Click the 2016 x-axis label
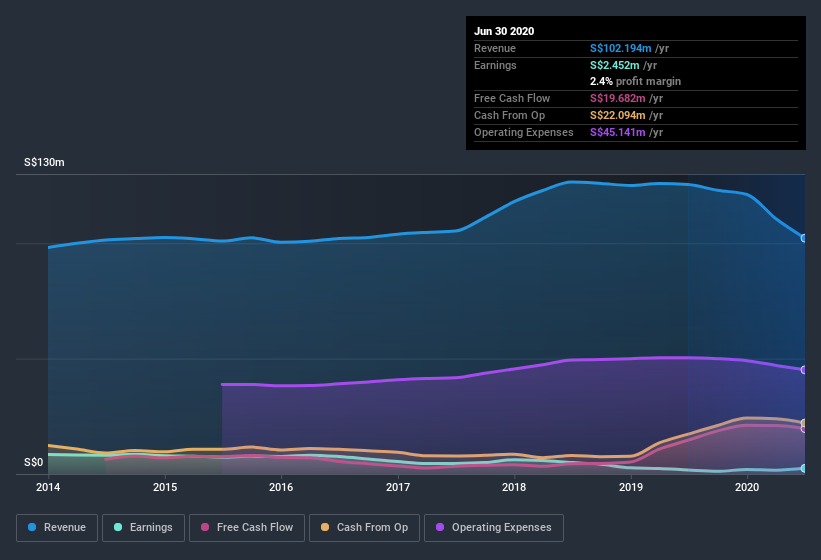The width and height of the screenshot is (821, 560). (281, 487)
